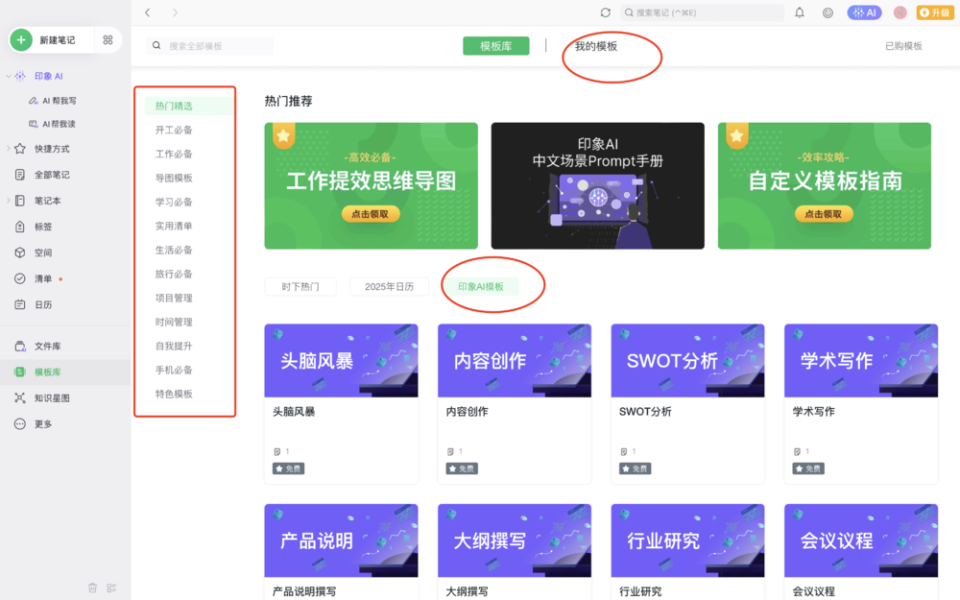The image size is (960, 600).
Task: Click the green plus new note icon
Action: pyautogui.click(x=21, y=40)
